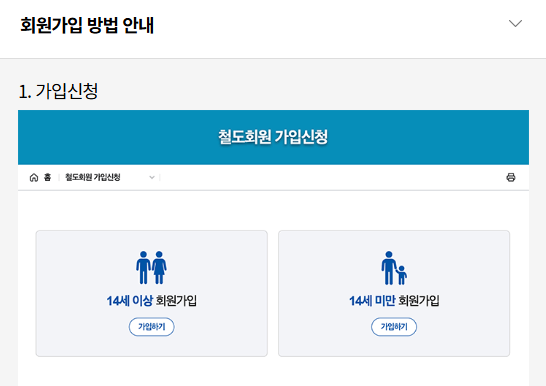The image size is (546, 386).
Task: Print the page with the printer icon
Action: tap(510, 177)
